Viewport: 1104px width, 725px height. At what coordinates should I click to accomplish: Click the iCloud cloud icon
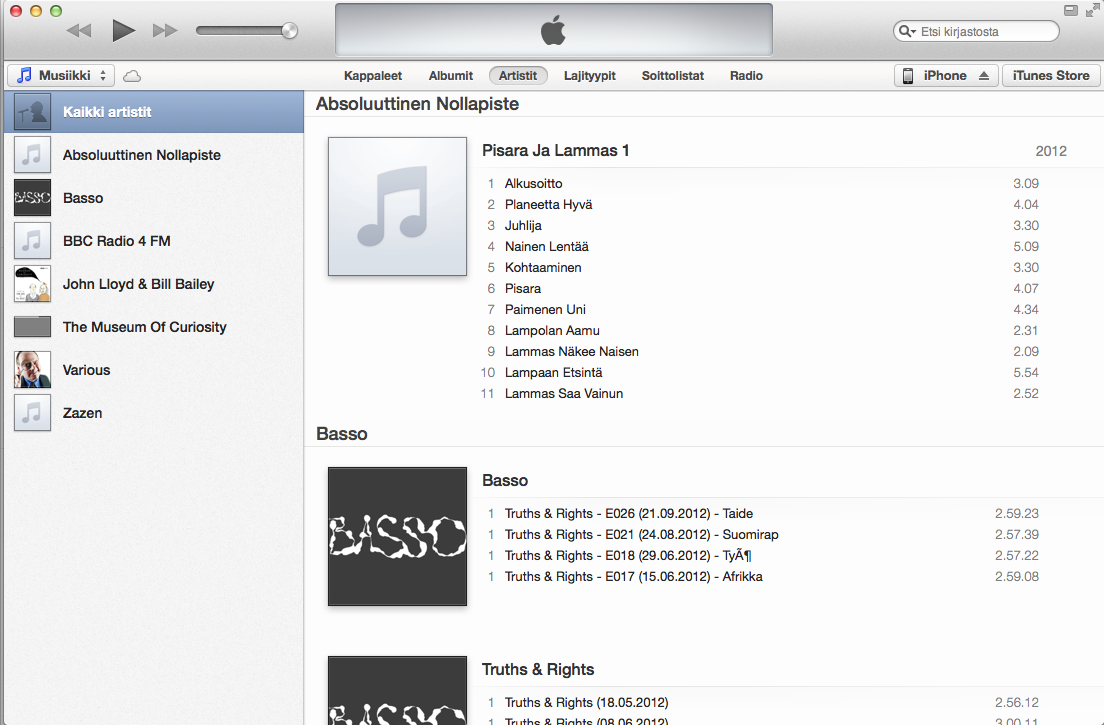pos(132,76)
